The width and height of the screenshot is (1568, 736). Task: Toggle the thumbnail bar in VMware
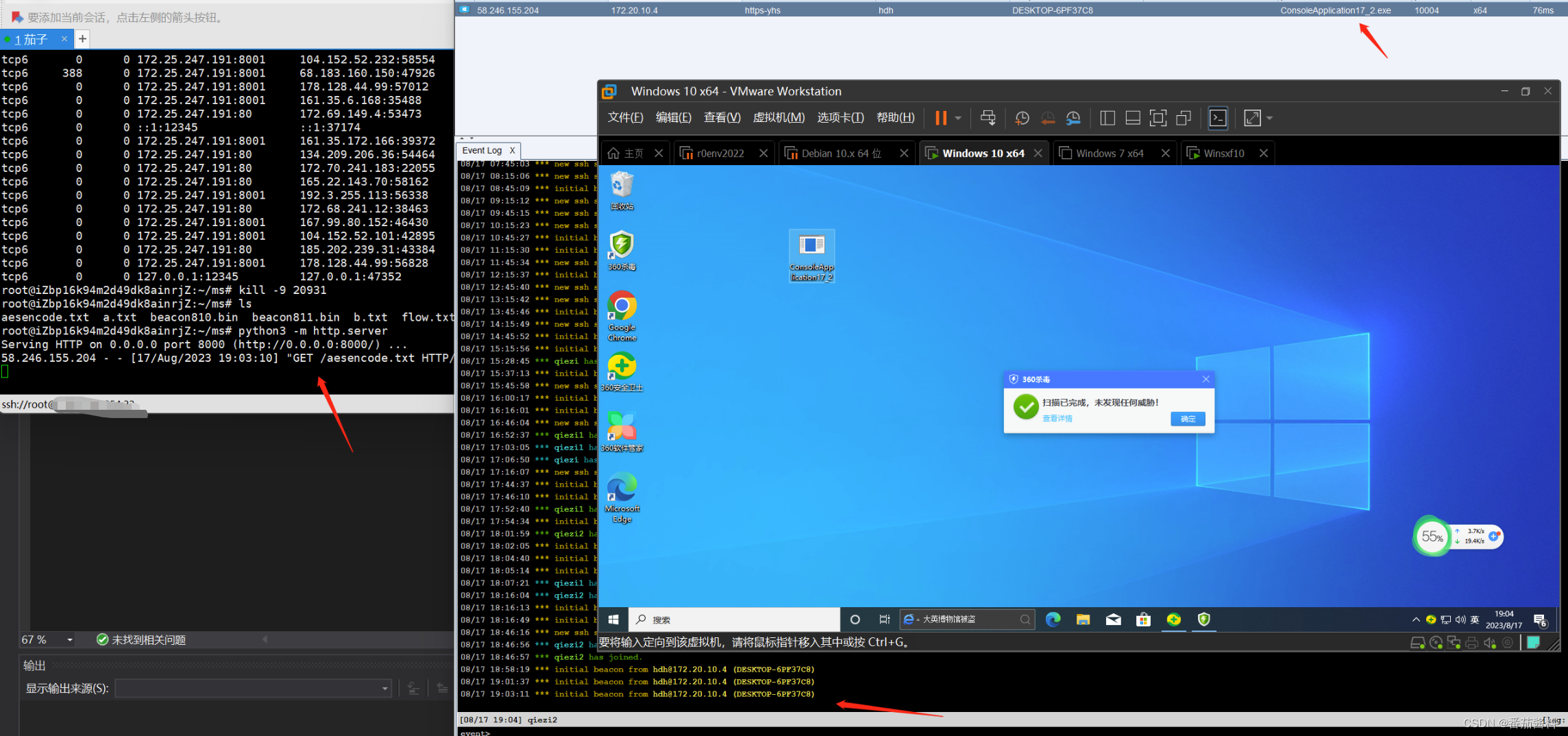point(1133,118)
